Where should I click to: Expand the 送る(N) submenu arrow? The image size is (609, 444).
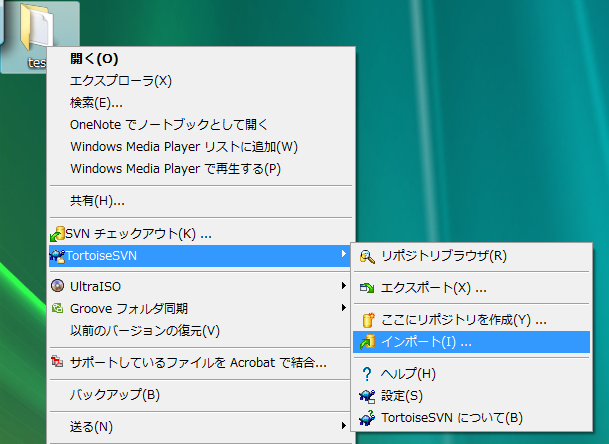343,426
